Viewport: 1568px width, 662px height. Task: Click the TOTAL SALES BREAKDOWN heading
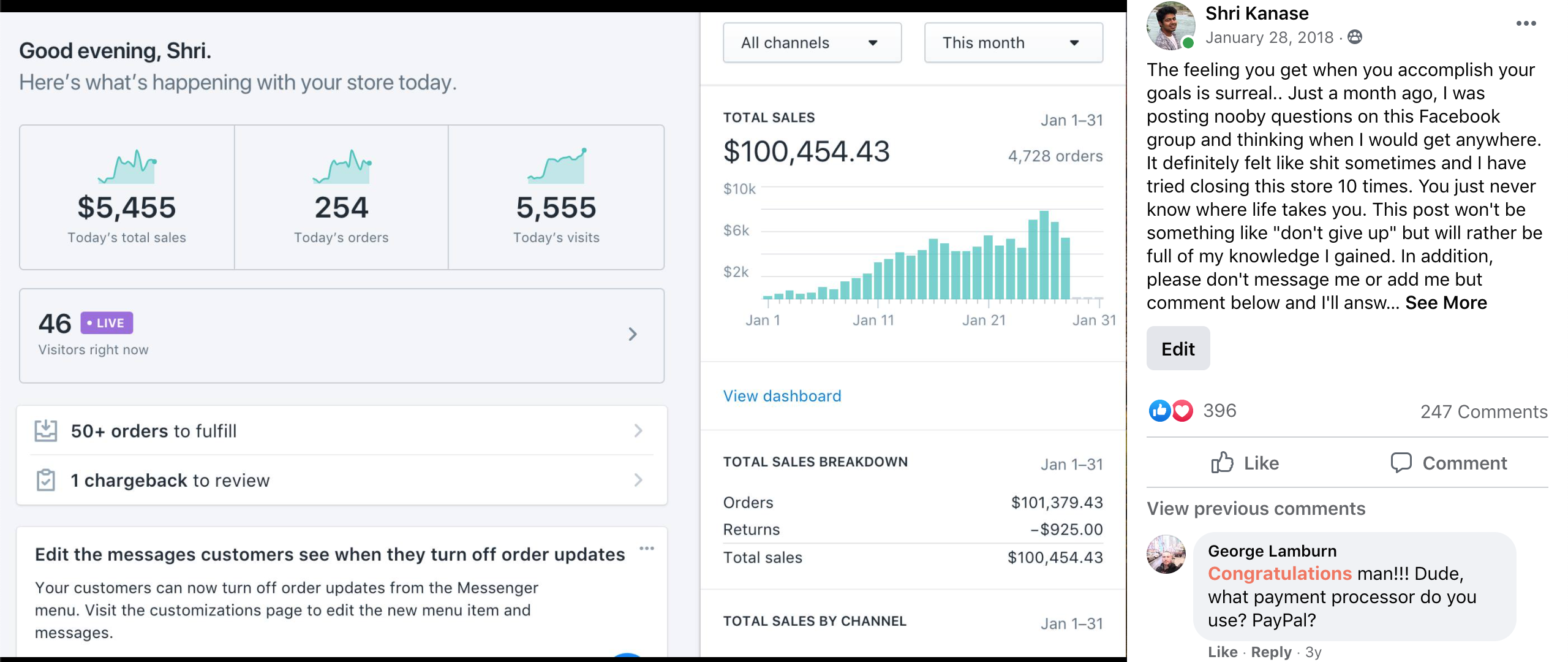point(815,462)
